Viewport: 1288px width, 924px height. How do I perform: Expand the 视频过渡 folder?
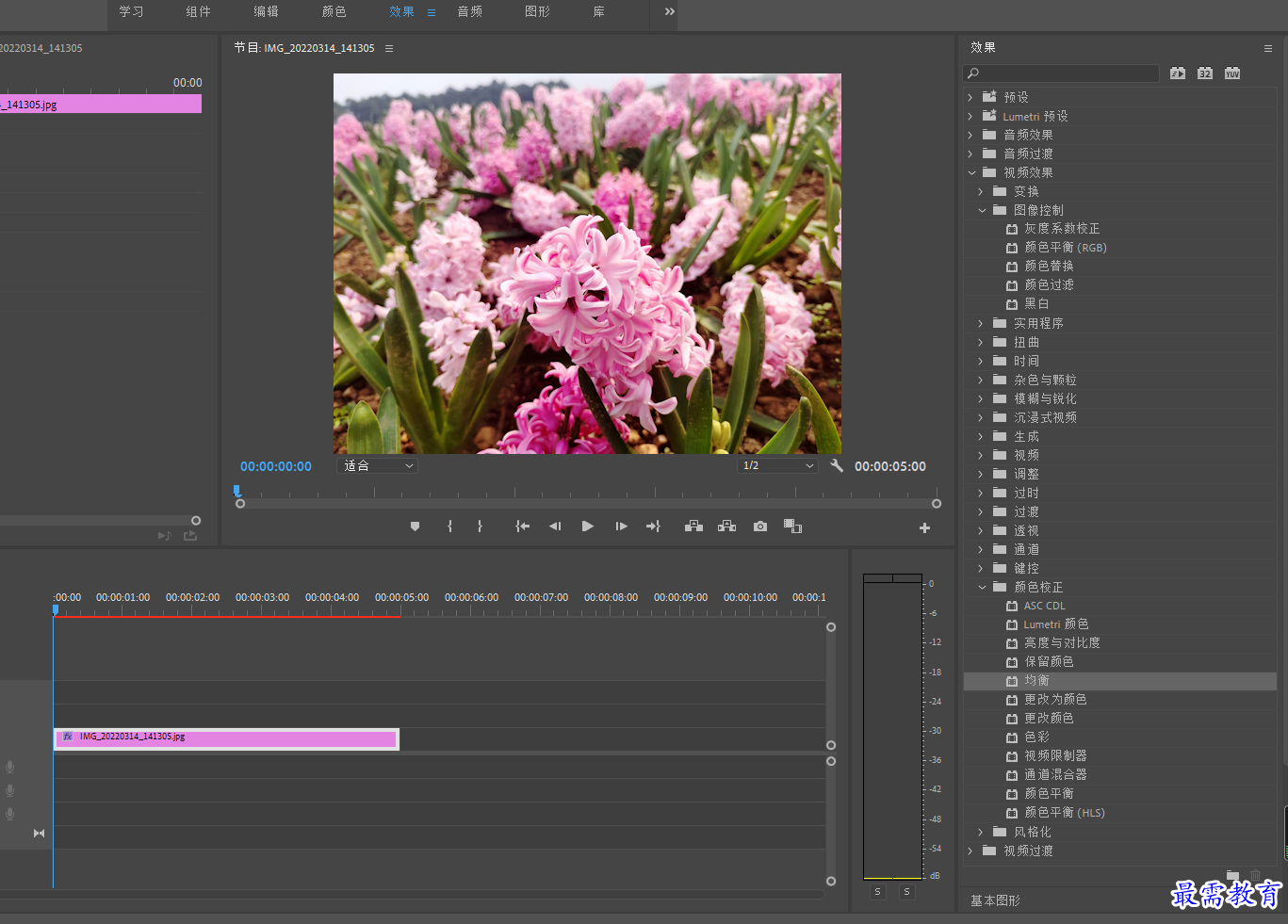point(970,851)
